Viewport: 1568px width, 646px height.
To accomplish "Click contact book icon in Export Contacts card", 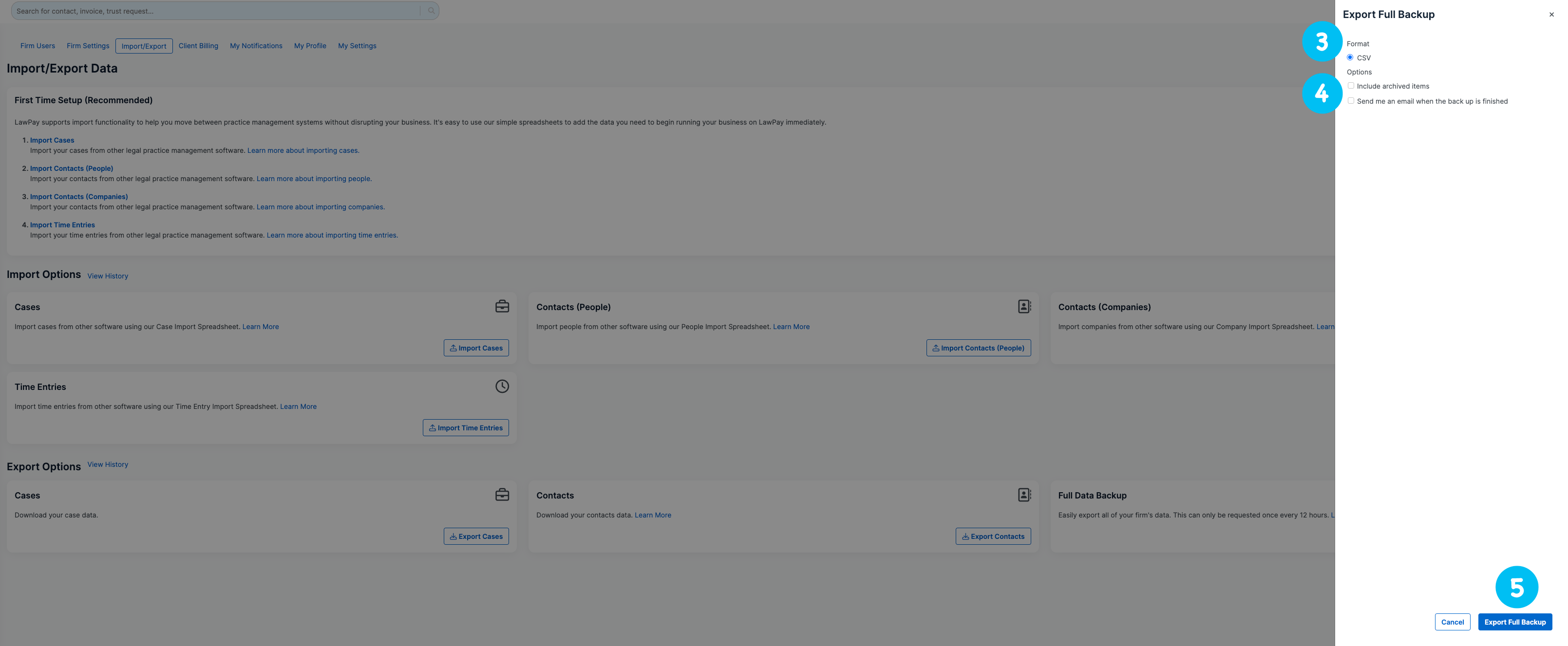I will (x=1024, y=495).
